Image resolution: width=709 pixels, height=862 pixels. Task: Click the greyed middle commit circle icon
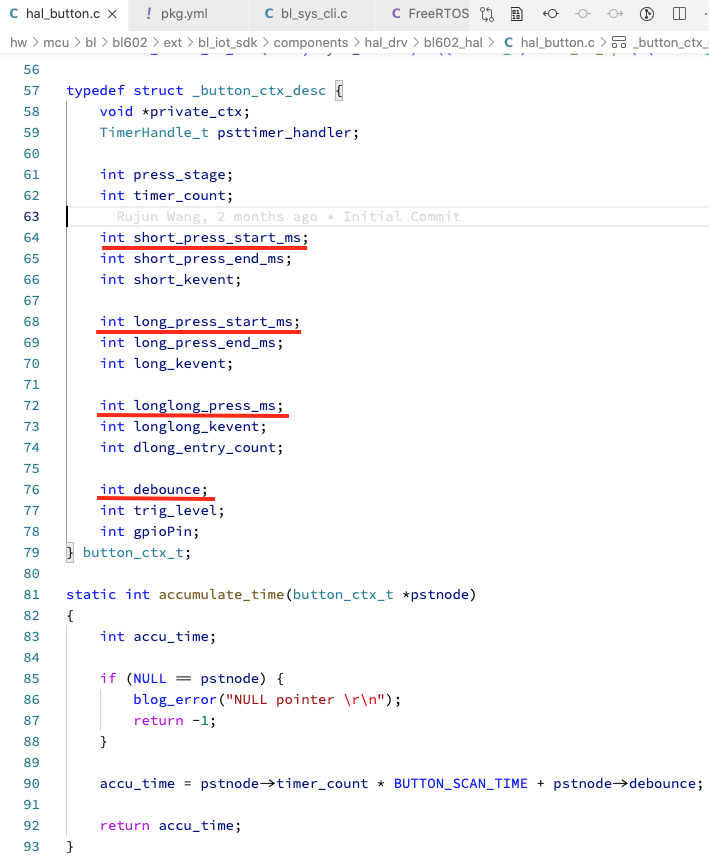[583, 14]
